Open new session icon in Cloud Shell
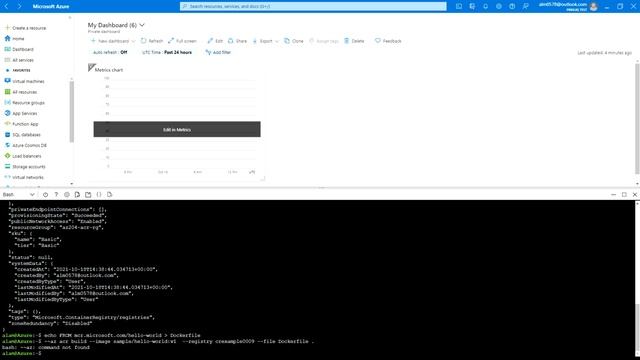 [x=88, y=195]
